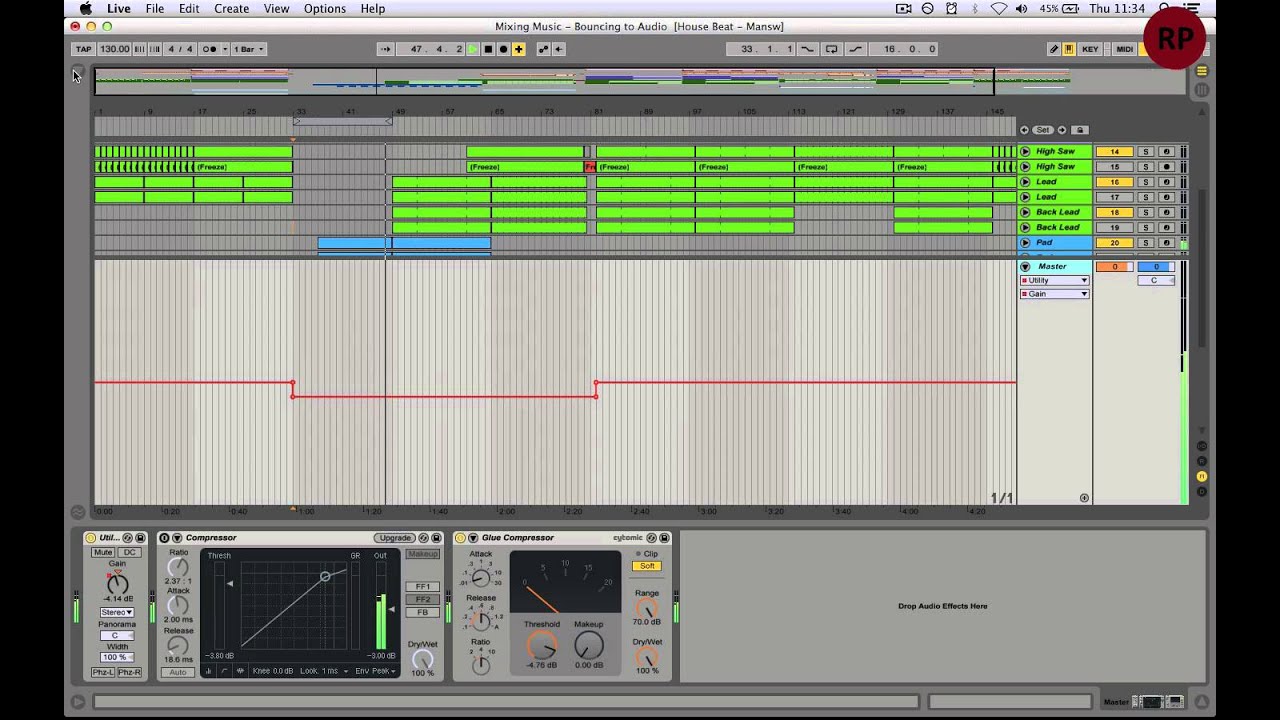
Task: Click the Automation Arm button
Action: (543, 49)
